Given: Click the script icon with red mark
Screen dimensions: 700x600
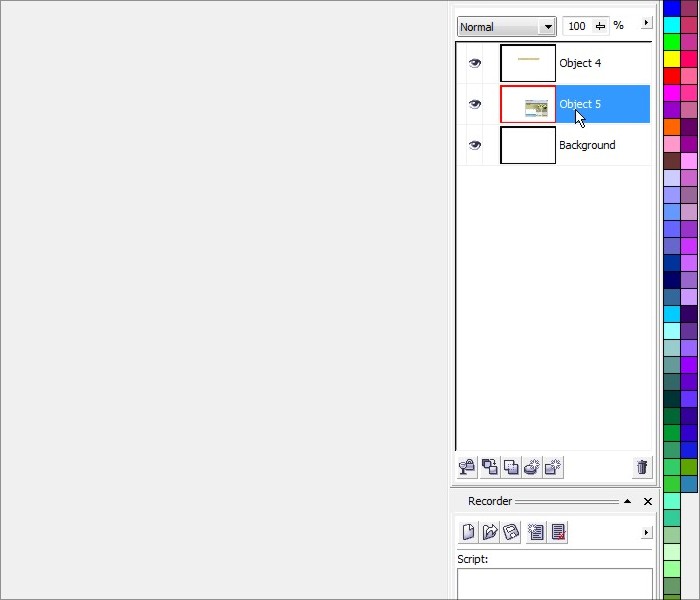Looking at the screenshot, I should pos(558,532).
